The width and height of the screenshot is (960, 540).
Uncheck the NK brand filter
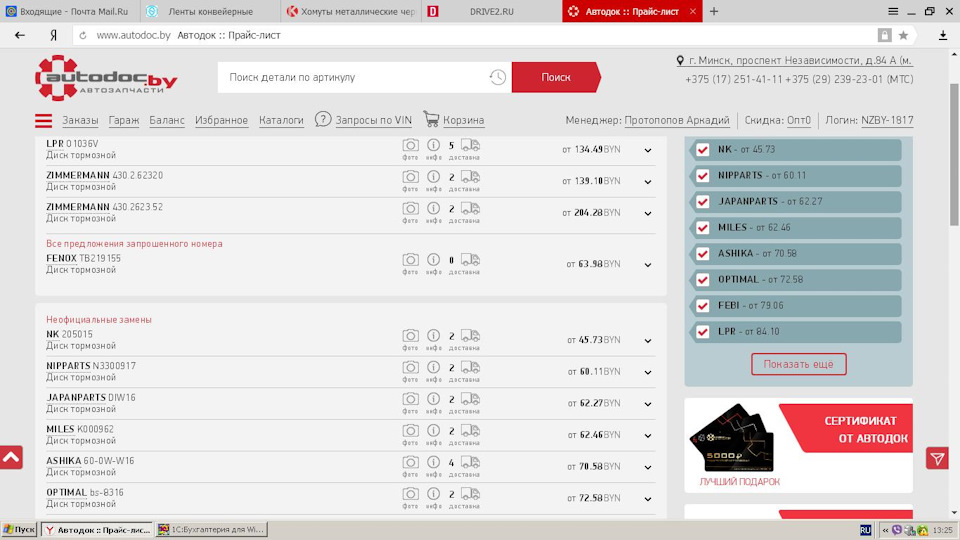(703, 150)
